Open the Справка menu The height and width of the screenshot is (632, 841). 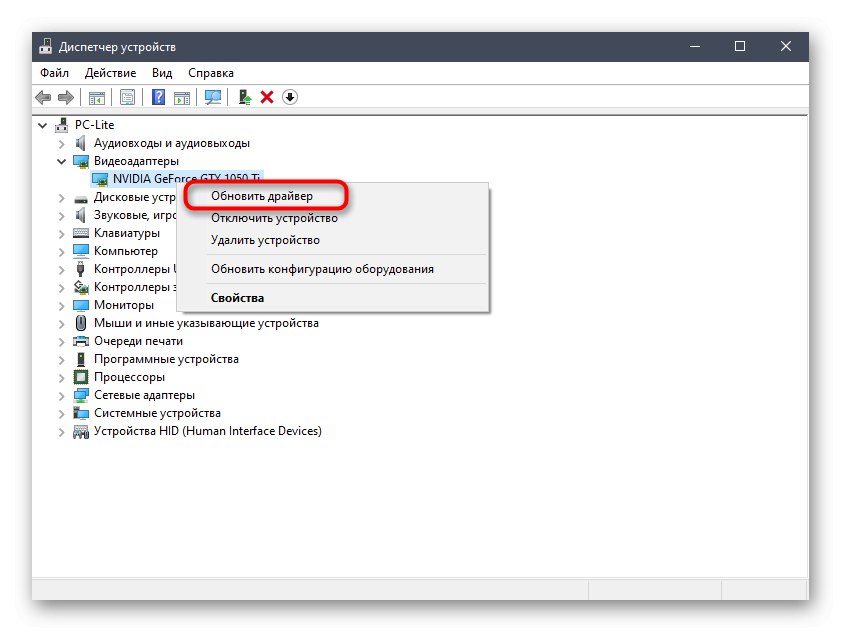coord(211,73)
